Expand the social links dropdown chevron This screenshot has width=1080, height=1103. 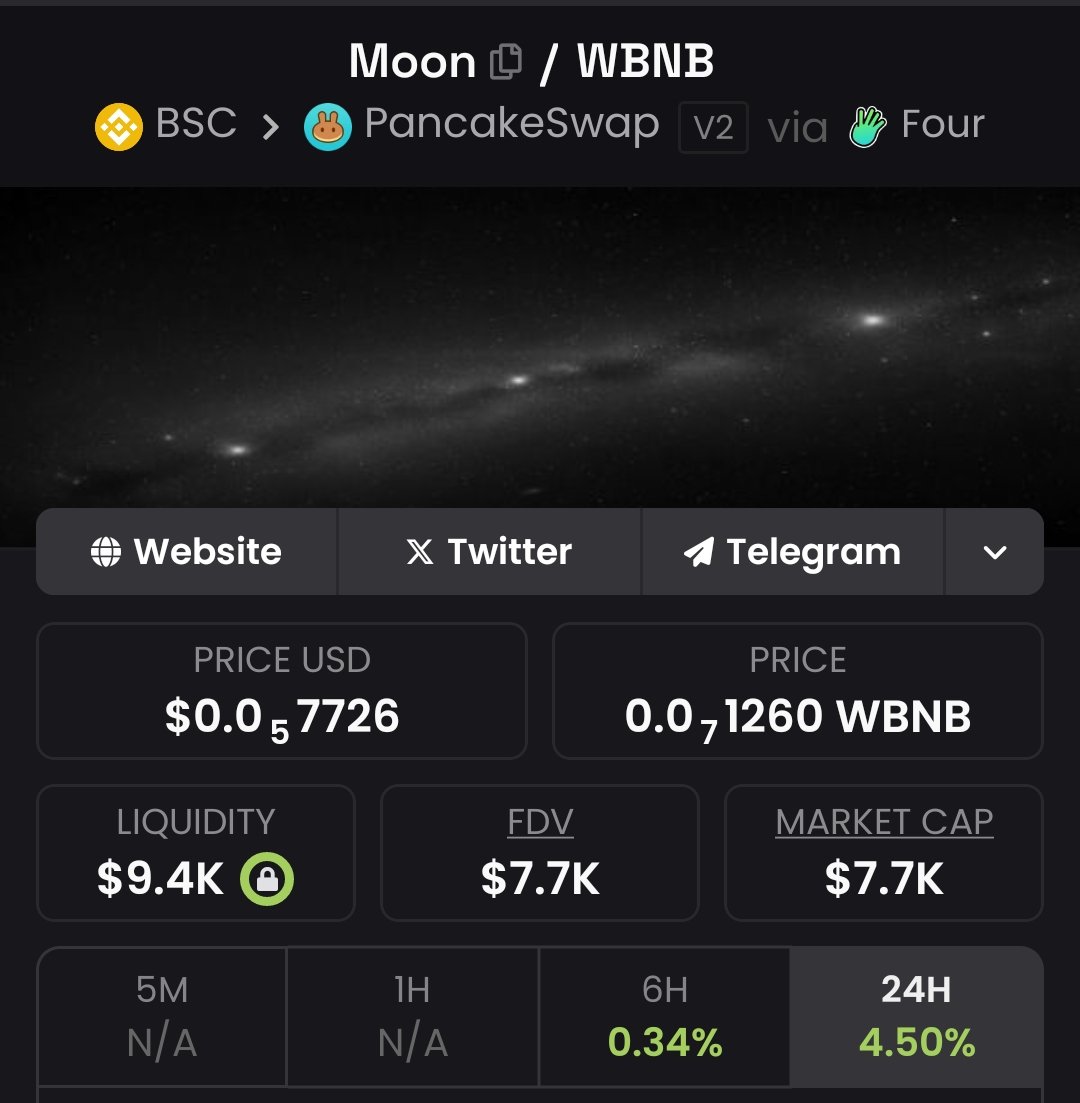[x=994, y=552]
